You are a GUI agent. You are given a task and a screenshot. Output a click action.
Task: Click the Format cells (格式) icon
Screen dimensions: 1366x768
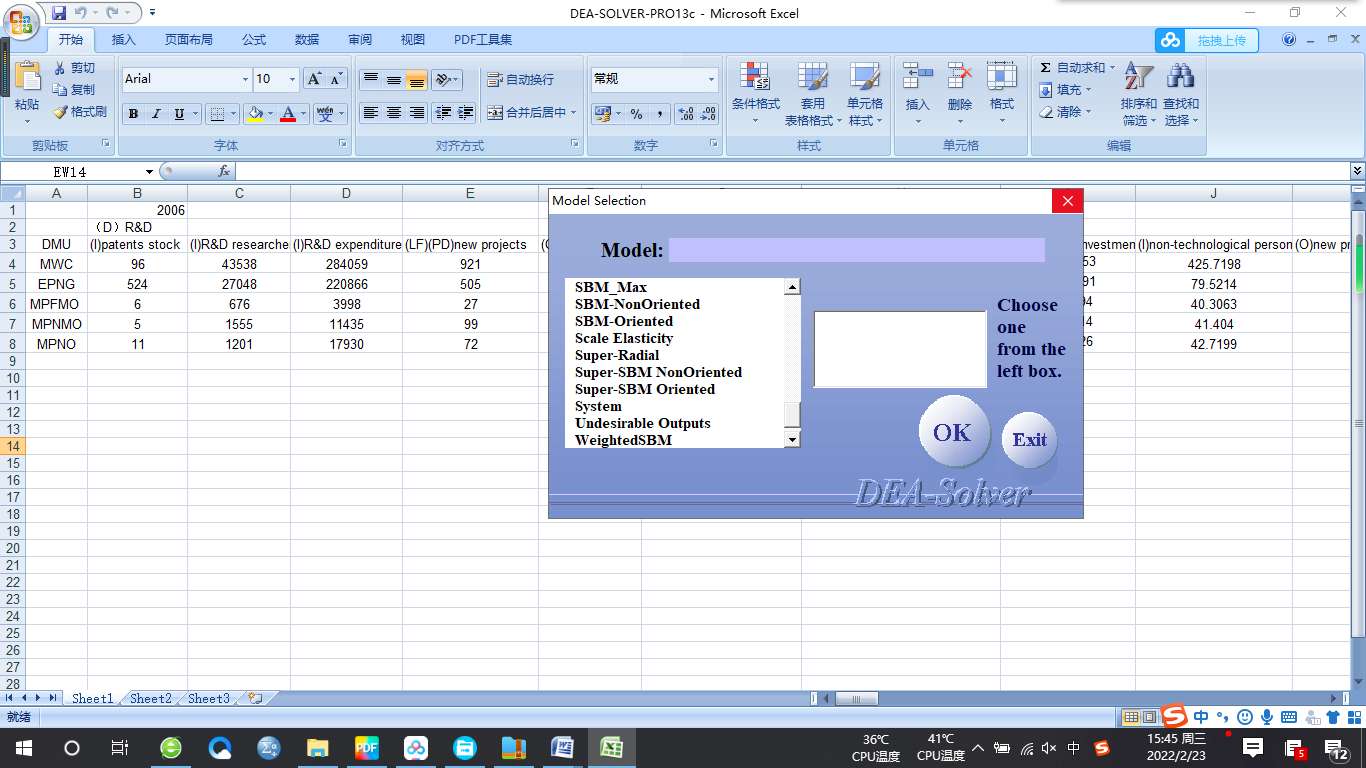click(1002, 77)
